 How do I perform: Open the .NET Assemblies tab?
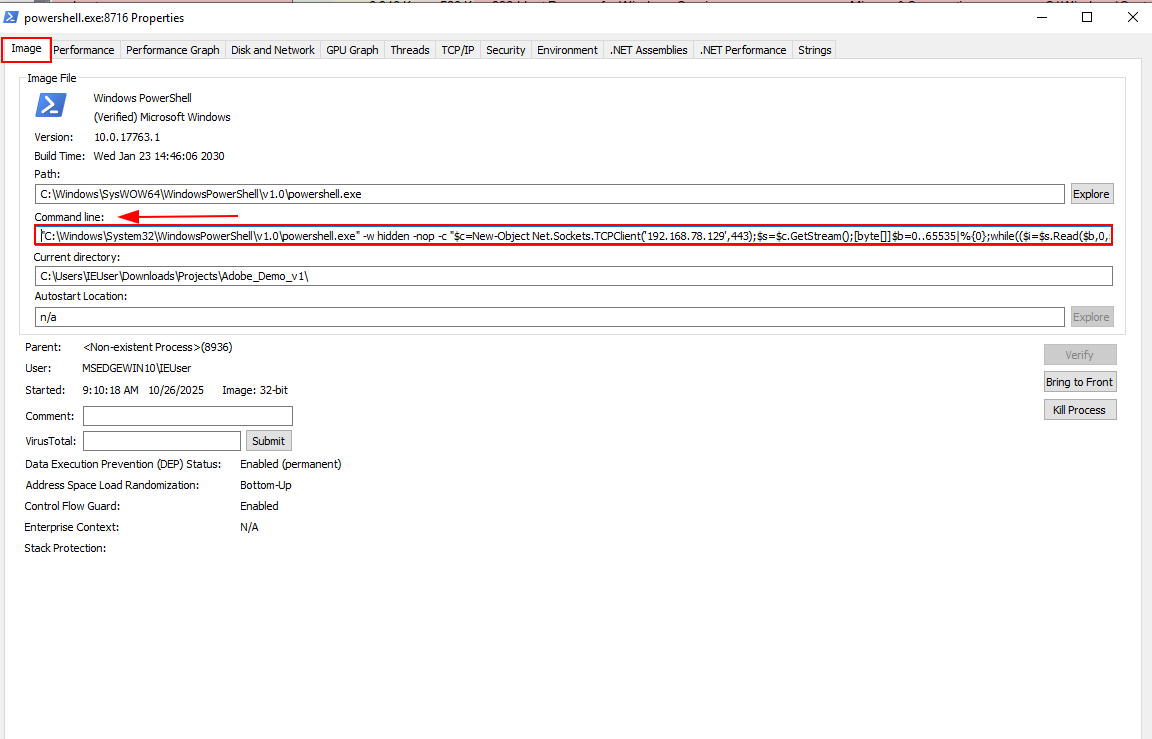649,50
